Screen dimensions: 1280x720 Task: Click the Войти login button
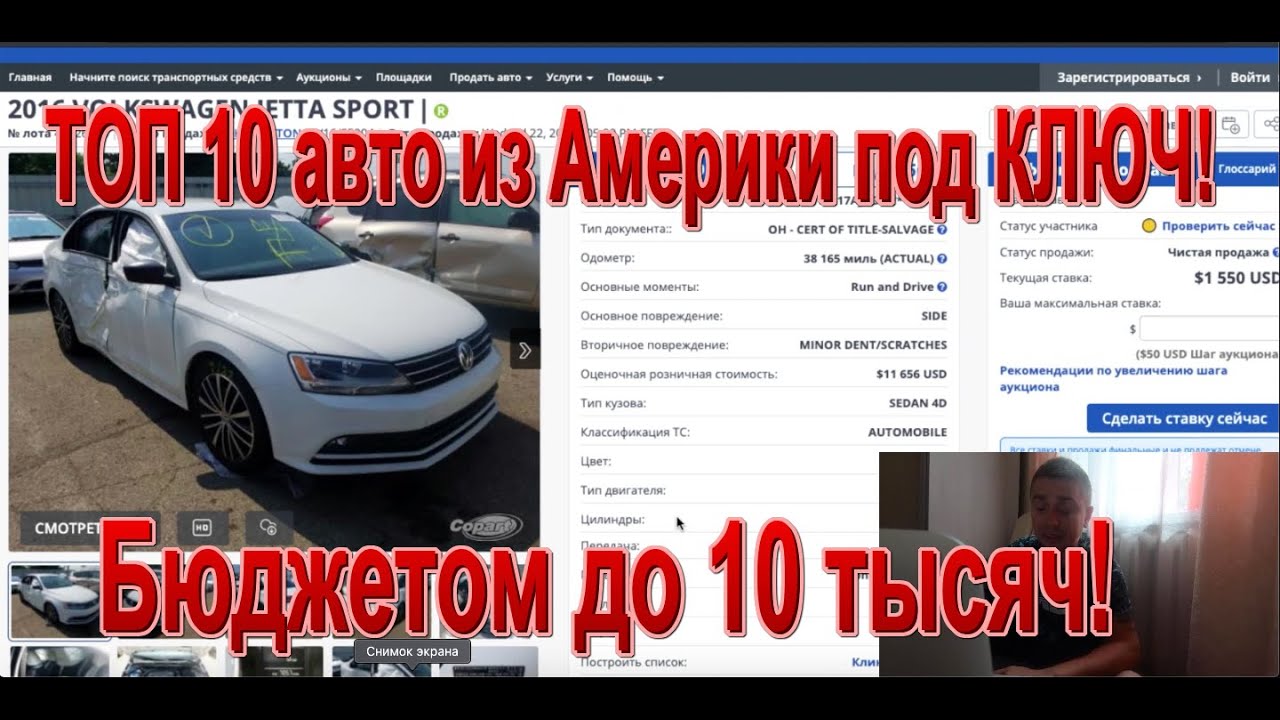click(1250, 77)
